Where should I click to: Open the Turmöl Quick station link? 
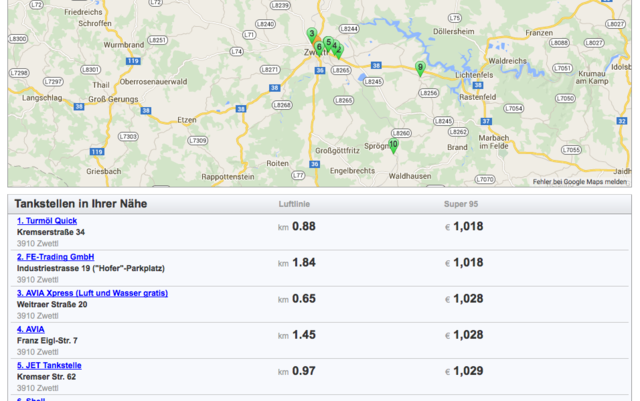(47, 221)
